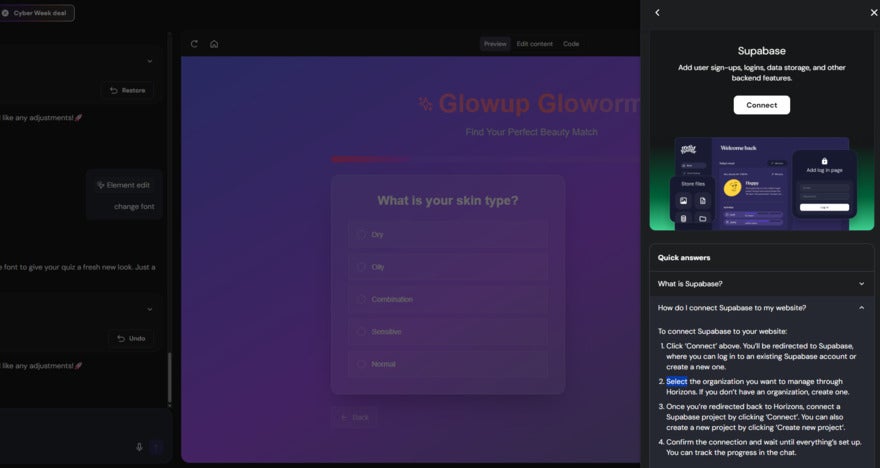Switch to the Edit content tab
The width and height of the screenshot is (880, 468).
[534, 44]
